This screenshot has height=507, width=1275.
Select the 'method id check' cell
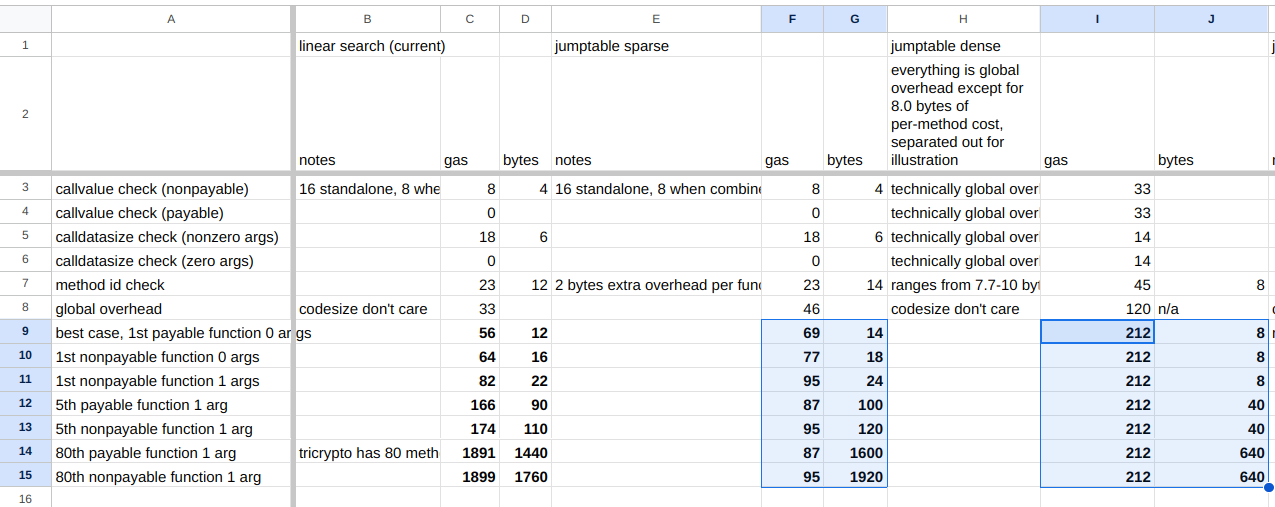(x=171, y=285)
